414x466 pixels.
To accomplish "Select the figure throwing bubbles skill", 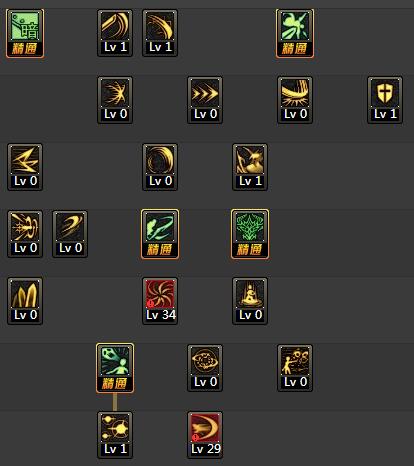I will click(295, 368).
